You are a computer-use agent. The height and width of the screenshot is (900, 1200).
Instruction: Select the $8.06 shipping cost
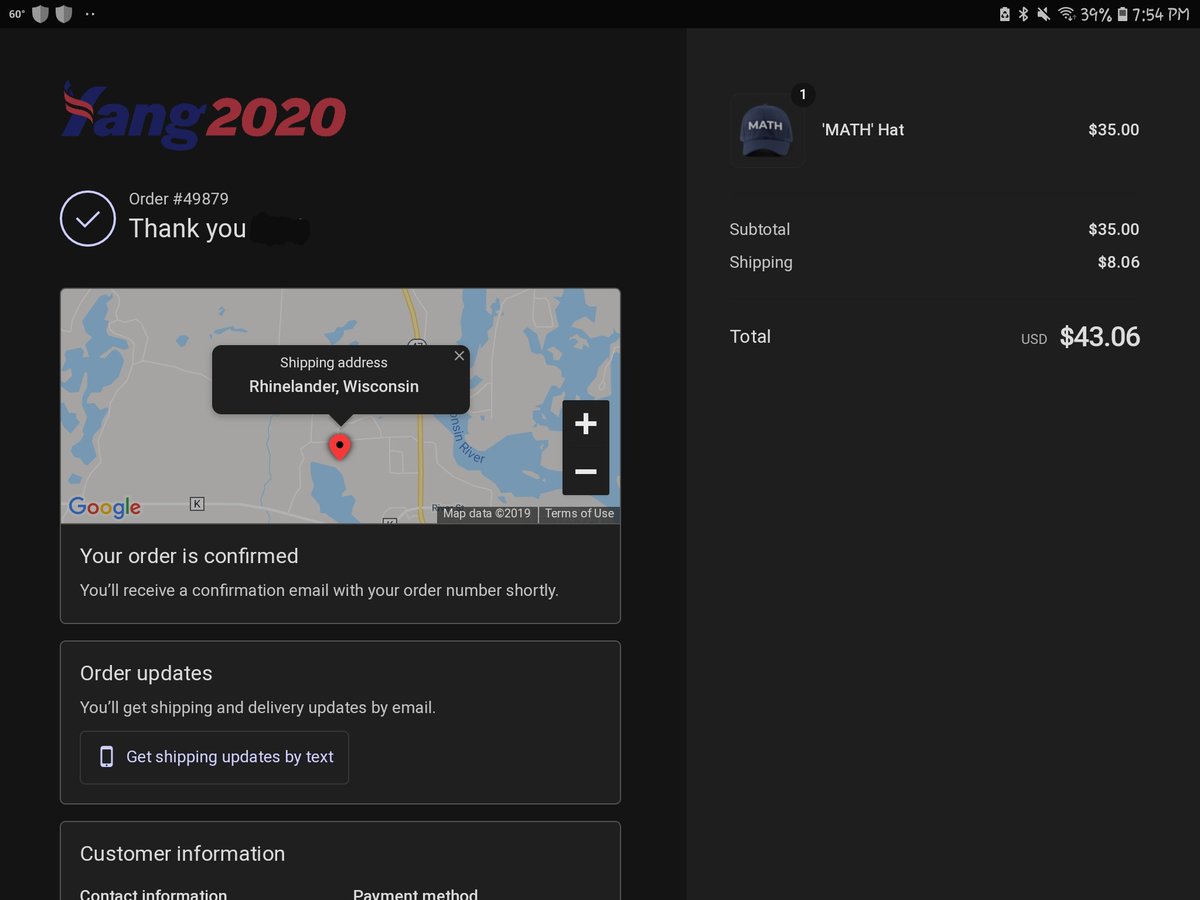[1119, 262]
